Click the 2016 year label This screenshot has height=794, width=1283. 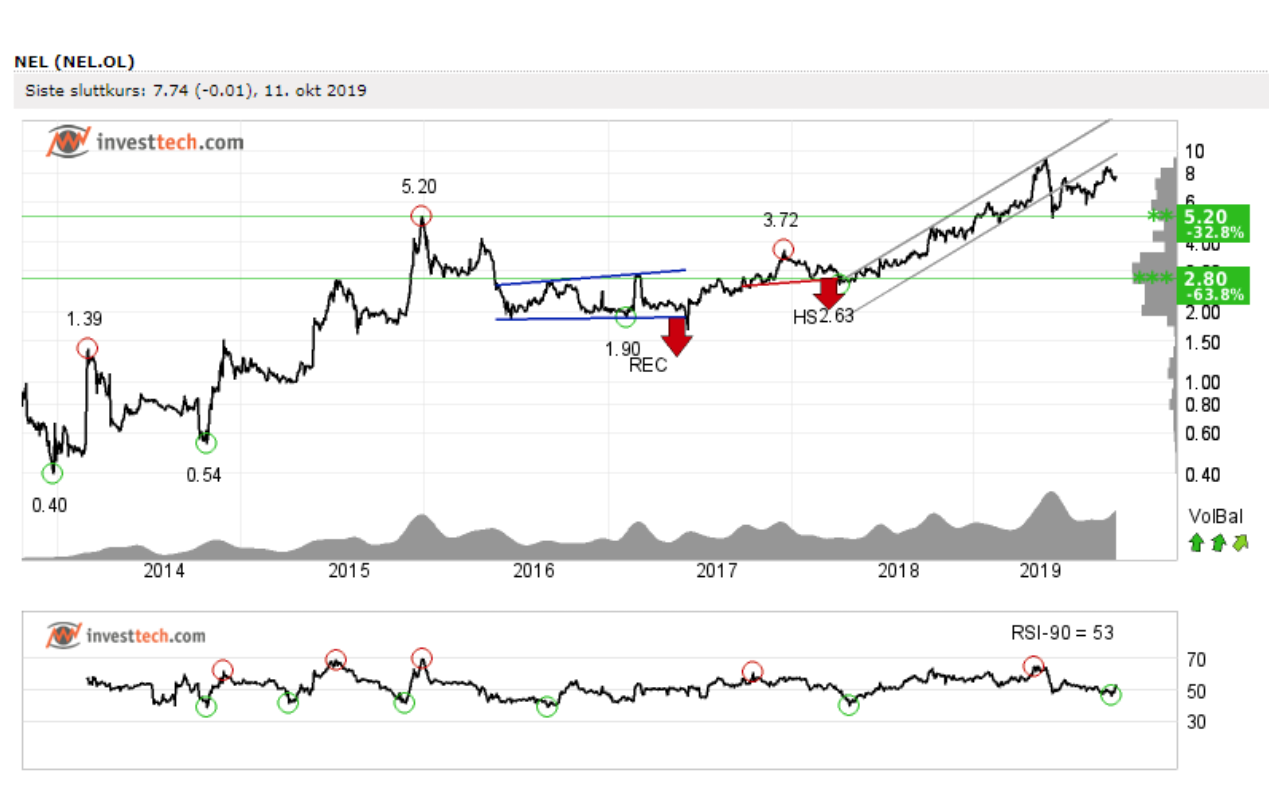(x=533, y=571)
